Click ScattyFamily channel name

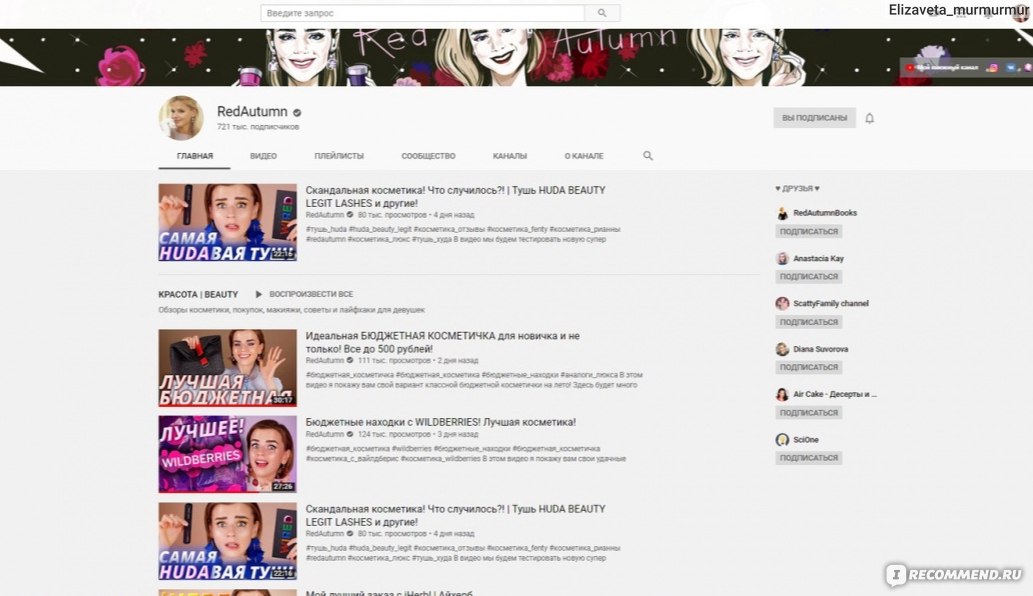tap(831, 304)
